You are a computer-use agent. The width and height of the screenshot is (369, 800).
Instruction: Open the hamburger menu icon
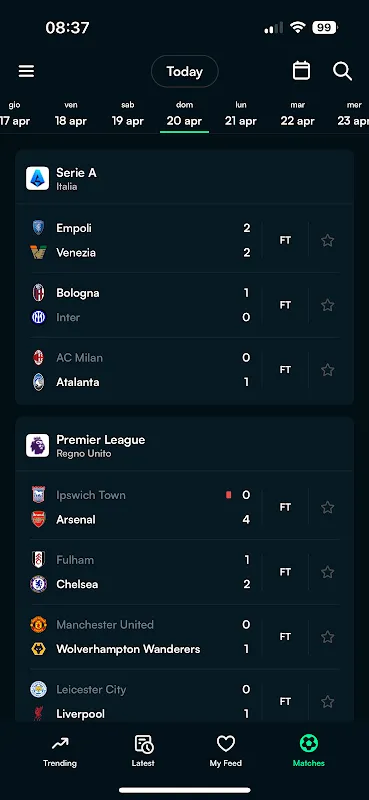(27, 71)
